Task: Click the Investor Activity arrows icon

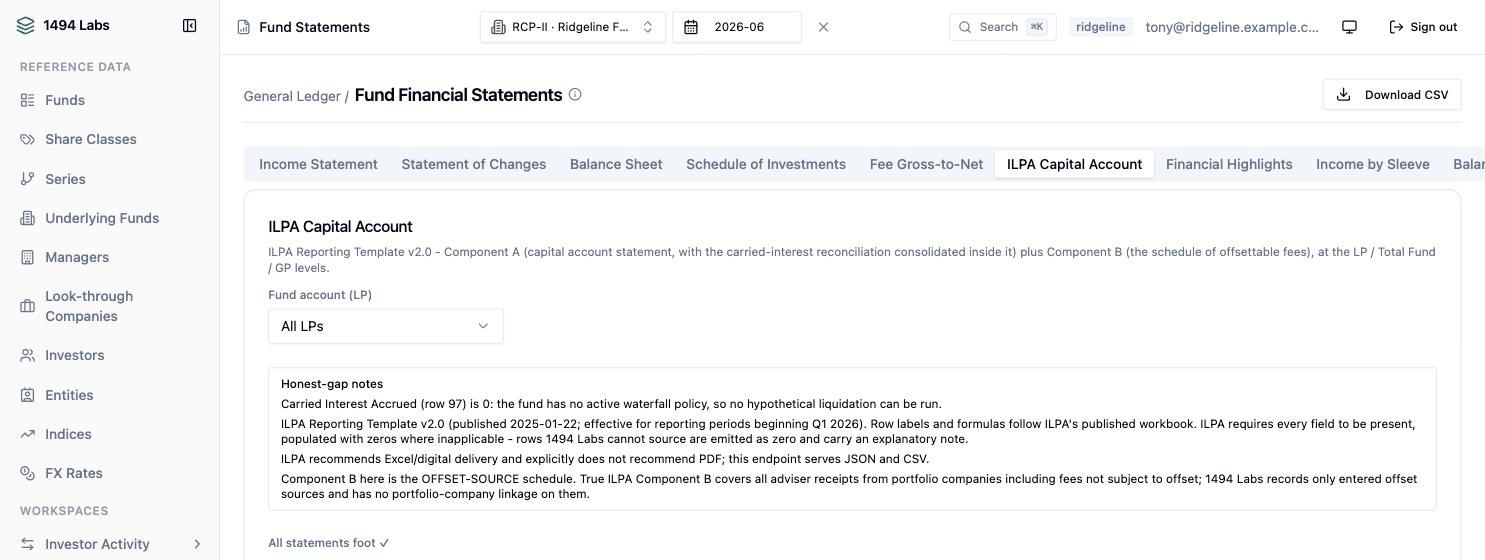Action: (27, 544)
